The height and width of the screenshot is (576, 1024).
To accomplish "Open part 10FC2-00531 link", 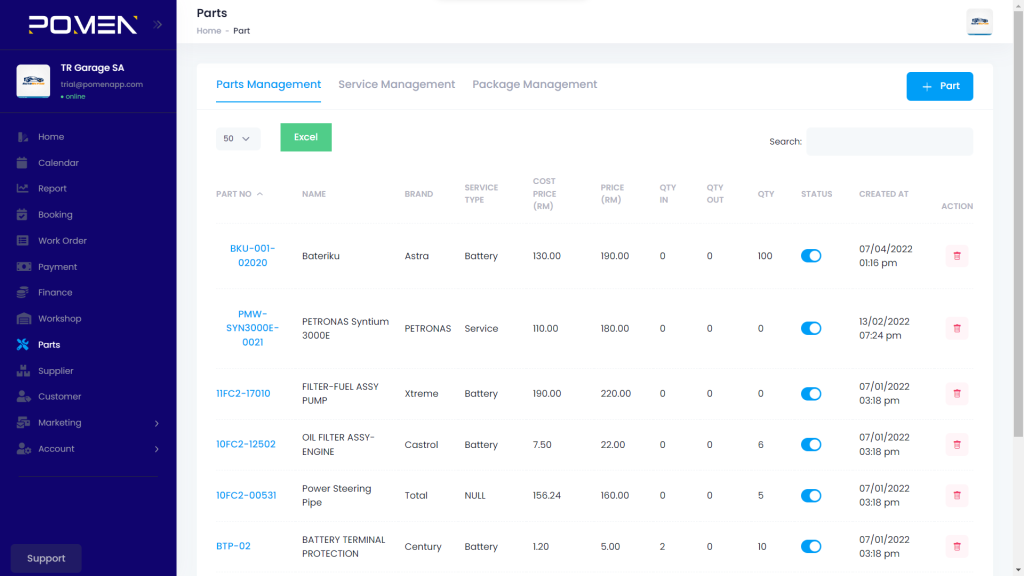I will pos(246,495).
